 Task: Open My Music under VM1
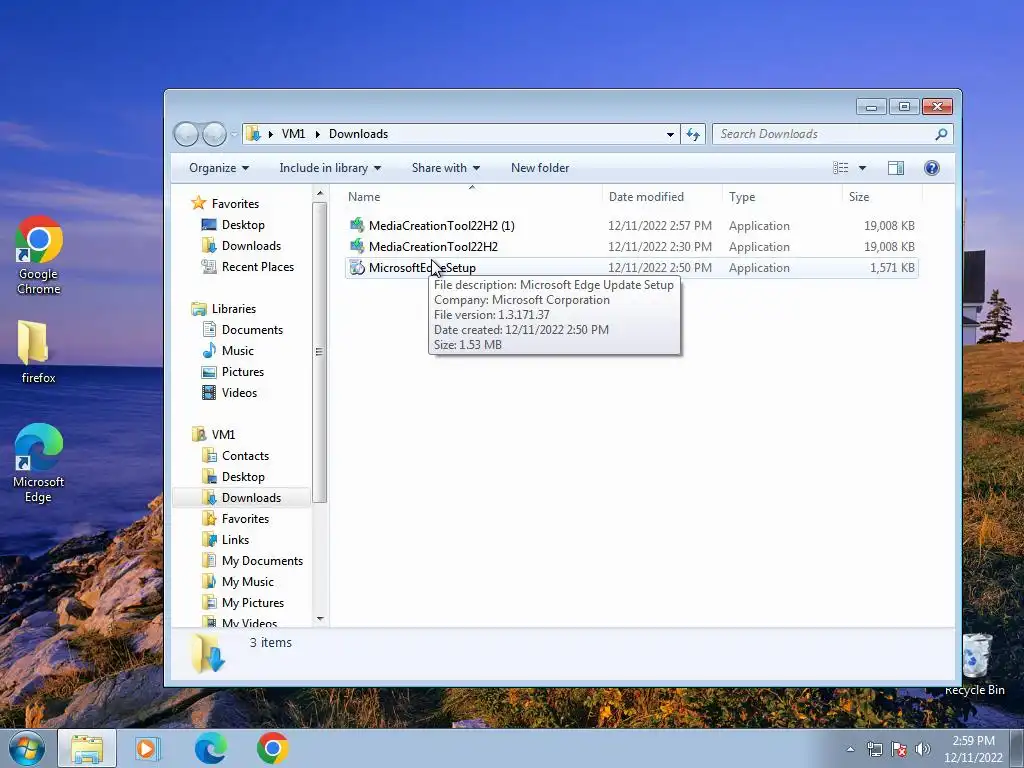[x=248, y=581]
